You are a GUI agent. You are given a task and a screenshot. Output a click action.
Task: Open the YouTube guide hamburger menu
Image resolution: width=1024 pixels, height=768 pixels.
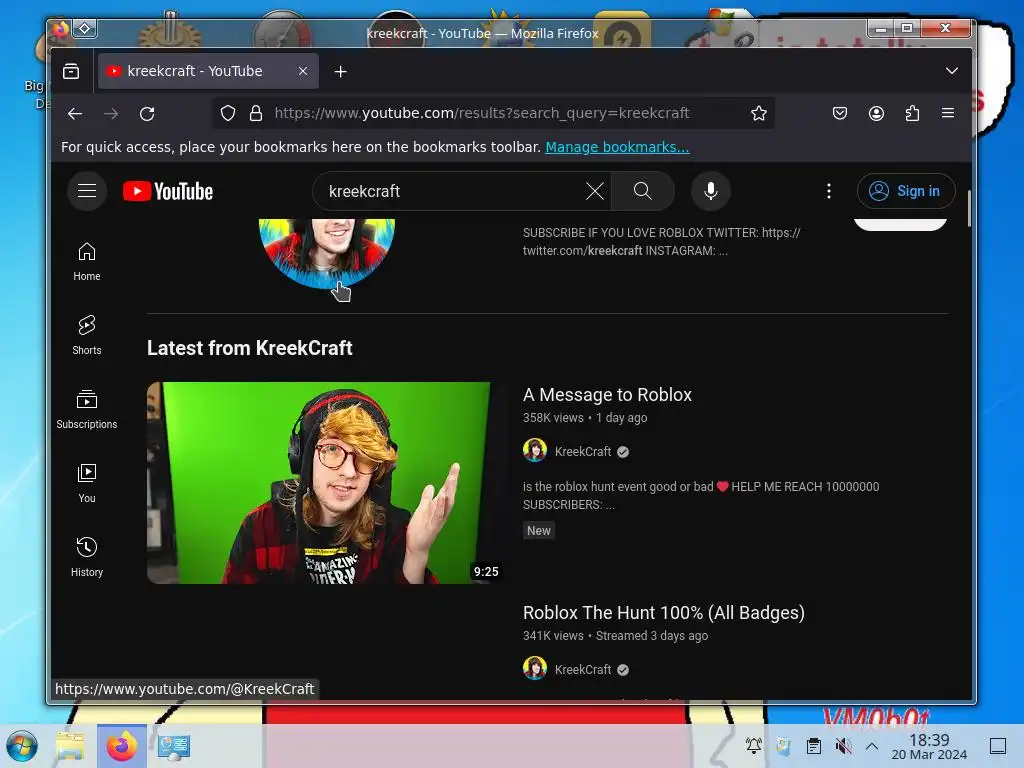click(x=87, y=191)
